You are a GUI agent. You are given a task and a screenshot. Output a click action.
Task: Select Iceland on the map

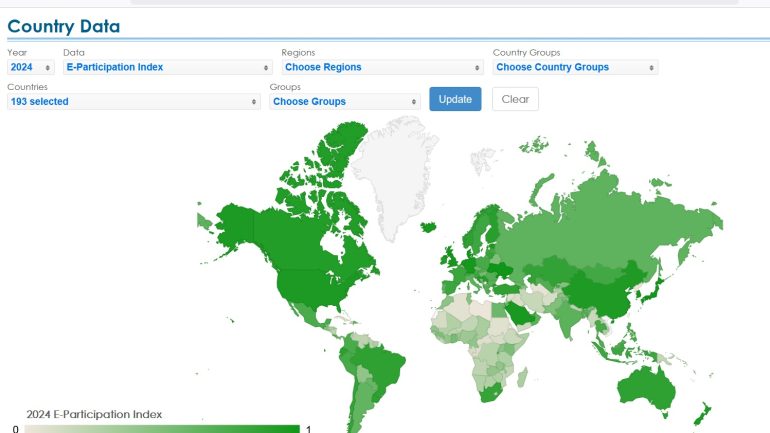click(x=429, y=227)
